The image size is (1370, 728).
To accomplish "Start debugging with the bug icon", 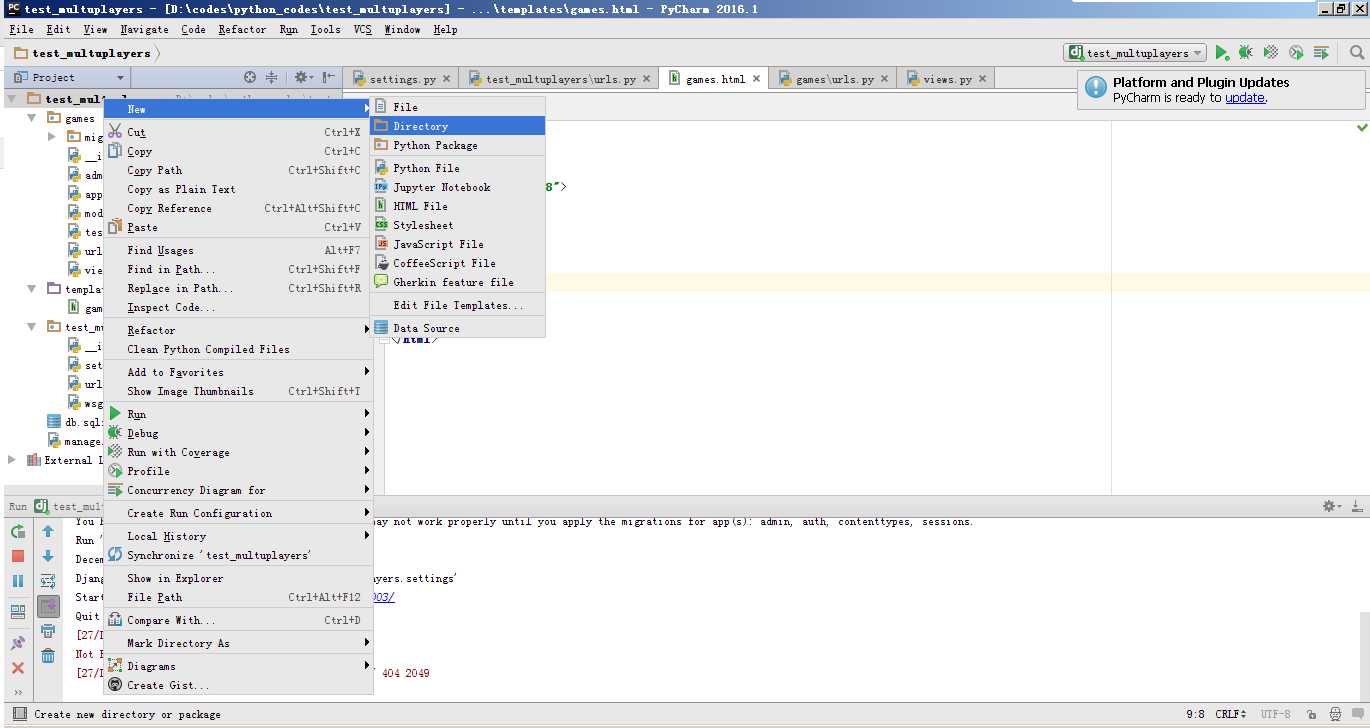I will tap(1246, 53).
